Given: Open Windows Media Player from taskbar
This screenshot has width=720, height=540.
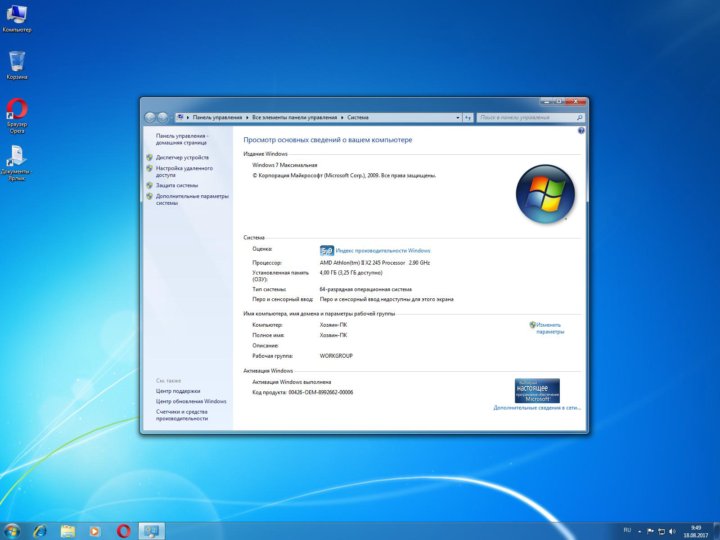Looking at the screenshot, I should 95,531.
